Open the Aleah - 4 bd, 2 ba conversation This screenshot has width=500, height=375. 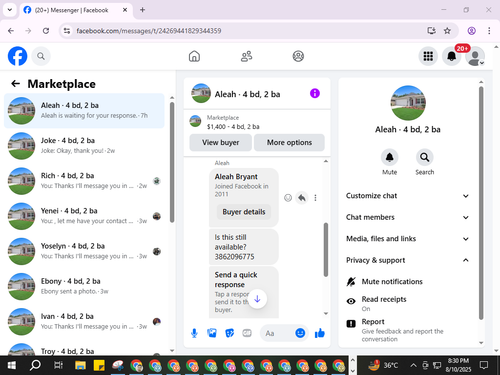[x=84, y=111]
